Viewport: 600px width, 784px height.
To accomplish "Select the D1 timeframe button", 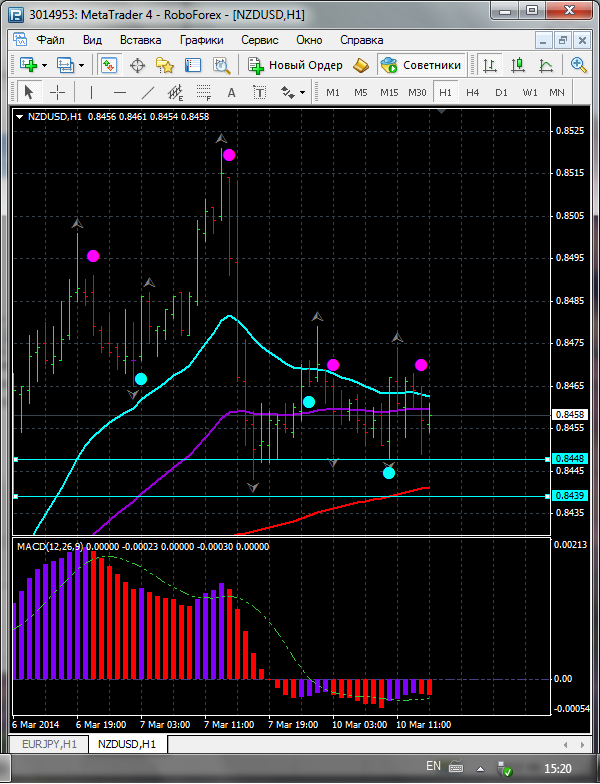I will point(501,92).
